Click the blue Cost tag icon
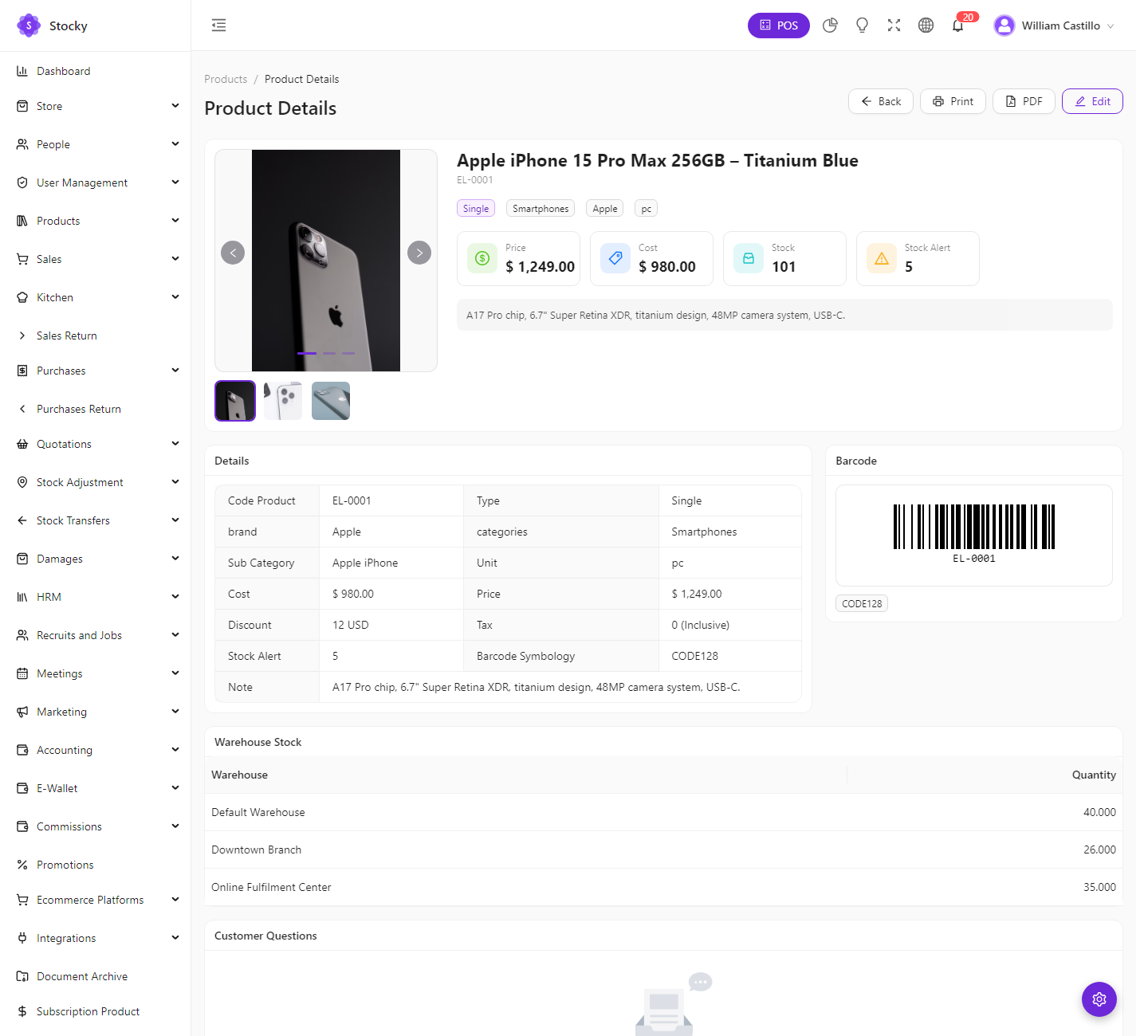Screen dimensions: 1148x1036 tap(615, 258)
